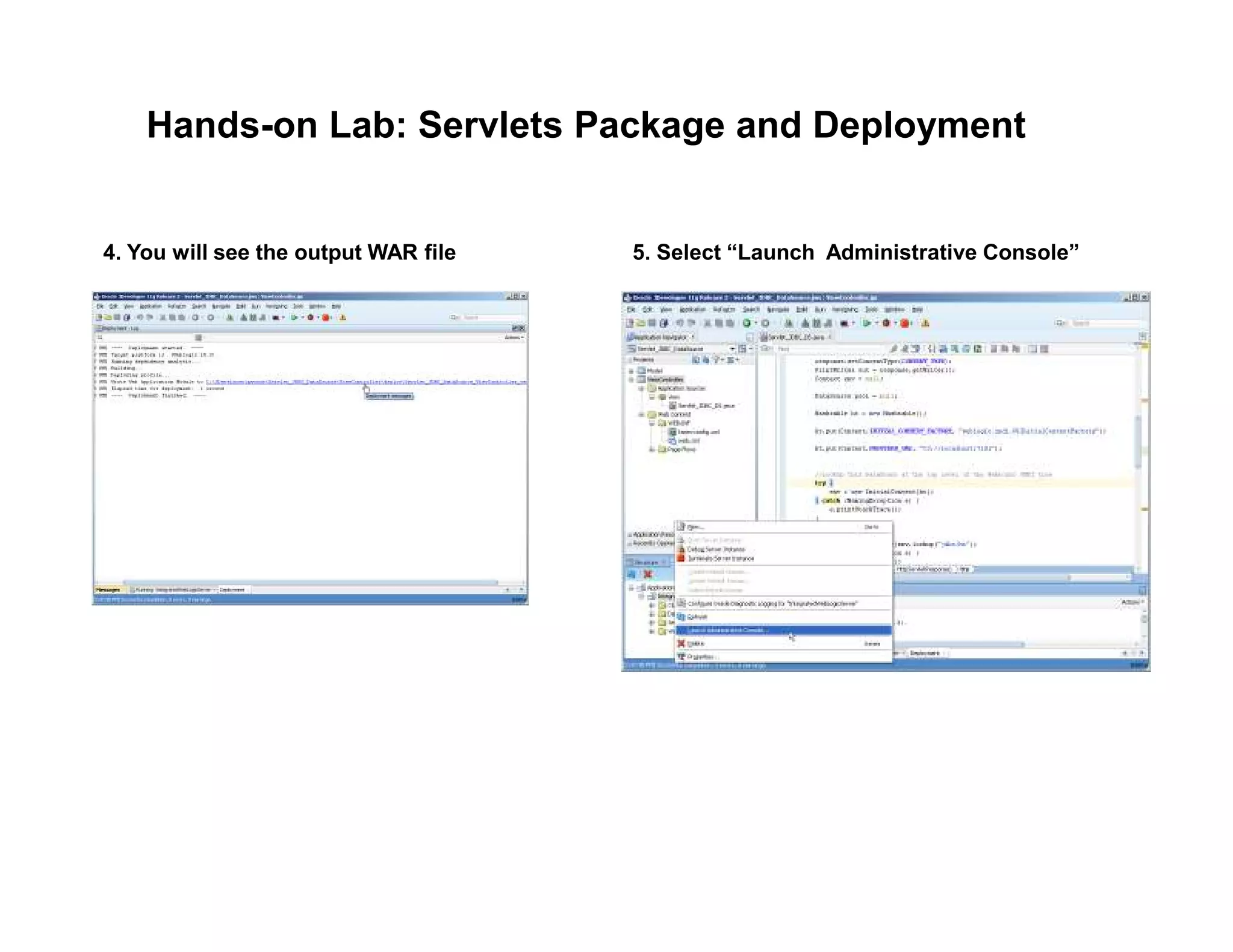Switch to Messages tab in left window
1233x952 pixels.
coord(108,590)
